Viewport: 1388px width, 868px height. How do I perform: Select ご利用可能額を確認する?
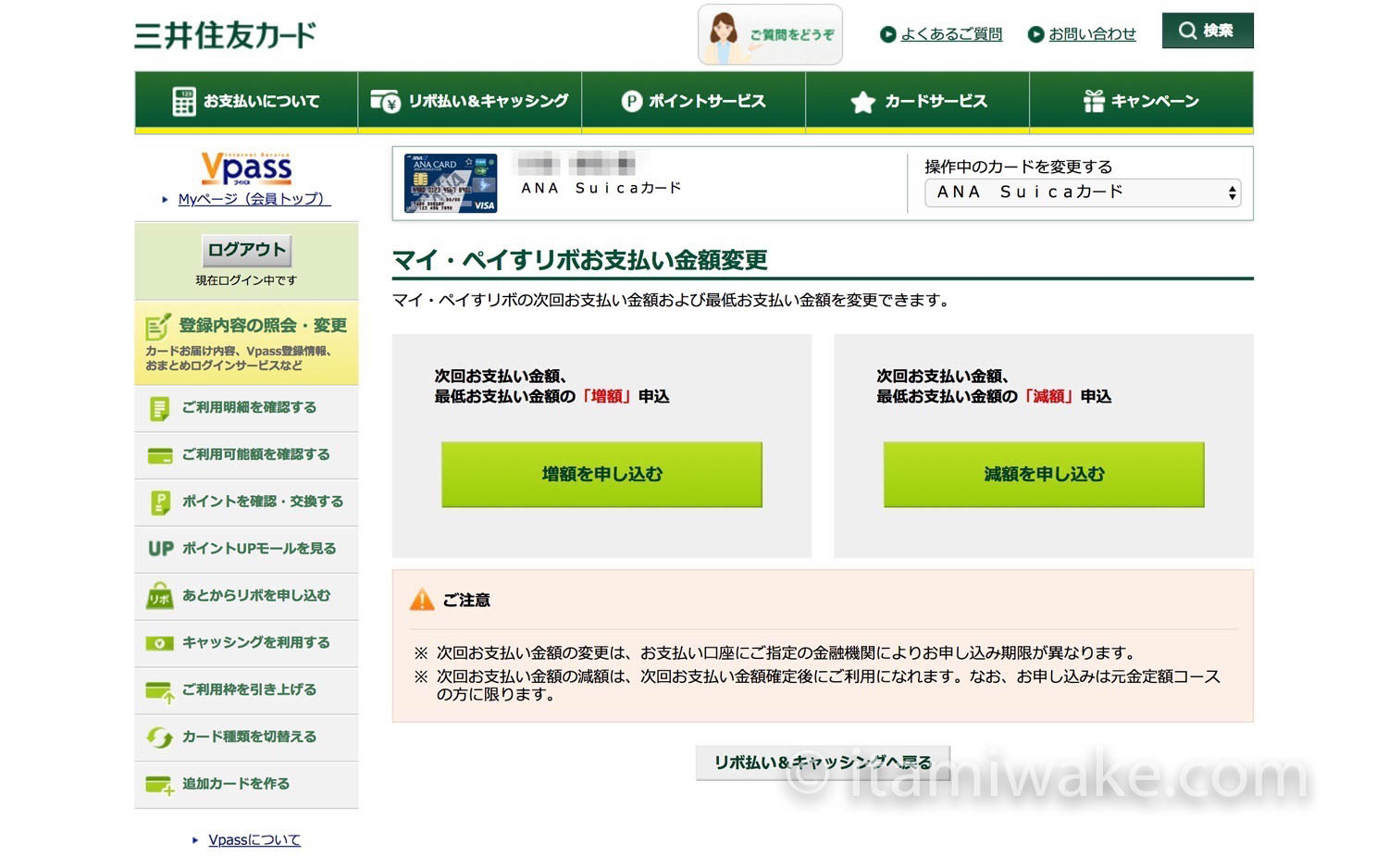point(246,455)
